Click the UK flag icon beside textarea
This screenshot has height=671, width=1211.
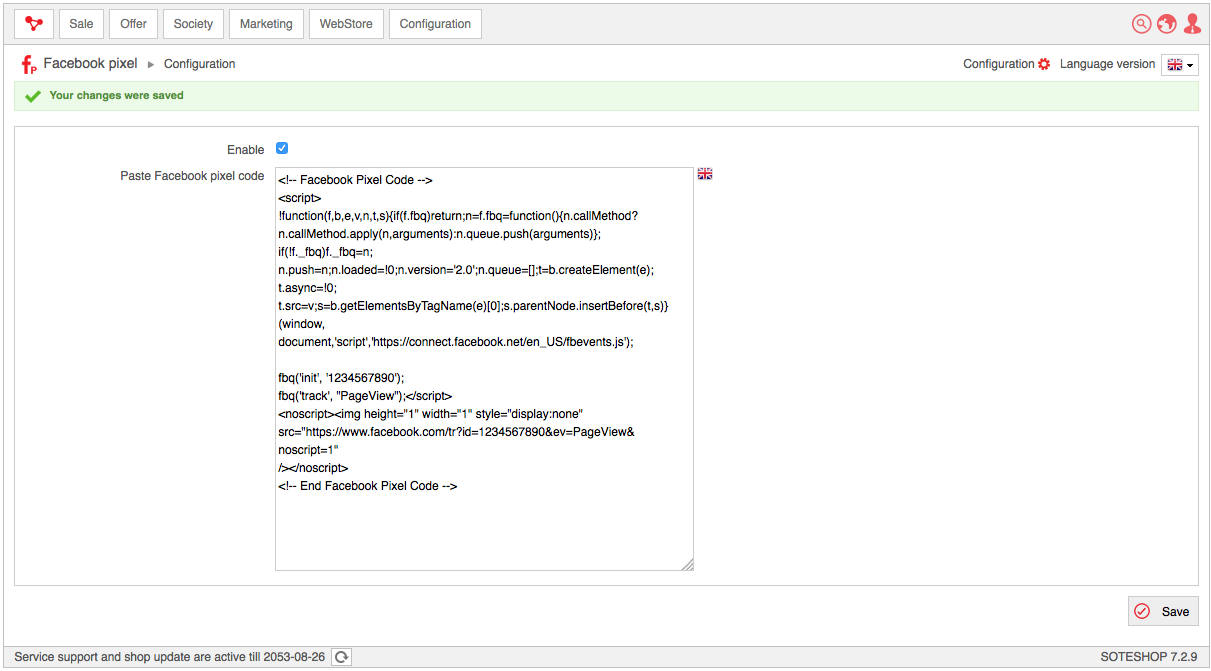(705, 174)
